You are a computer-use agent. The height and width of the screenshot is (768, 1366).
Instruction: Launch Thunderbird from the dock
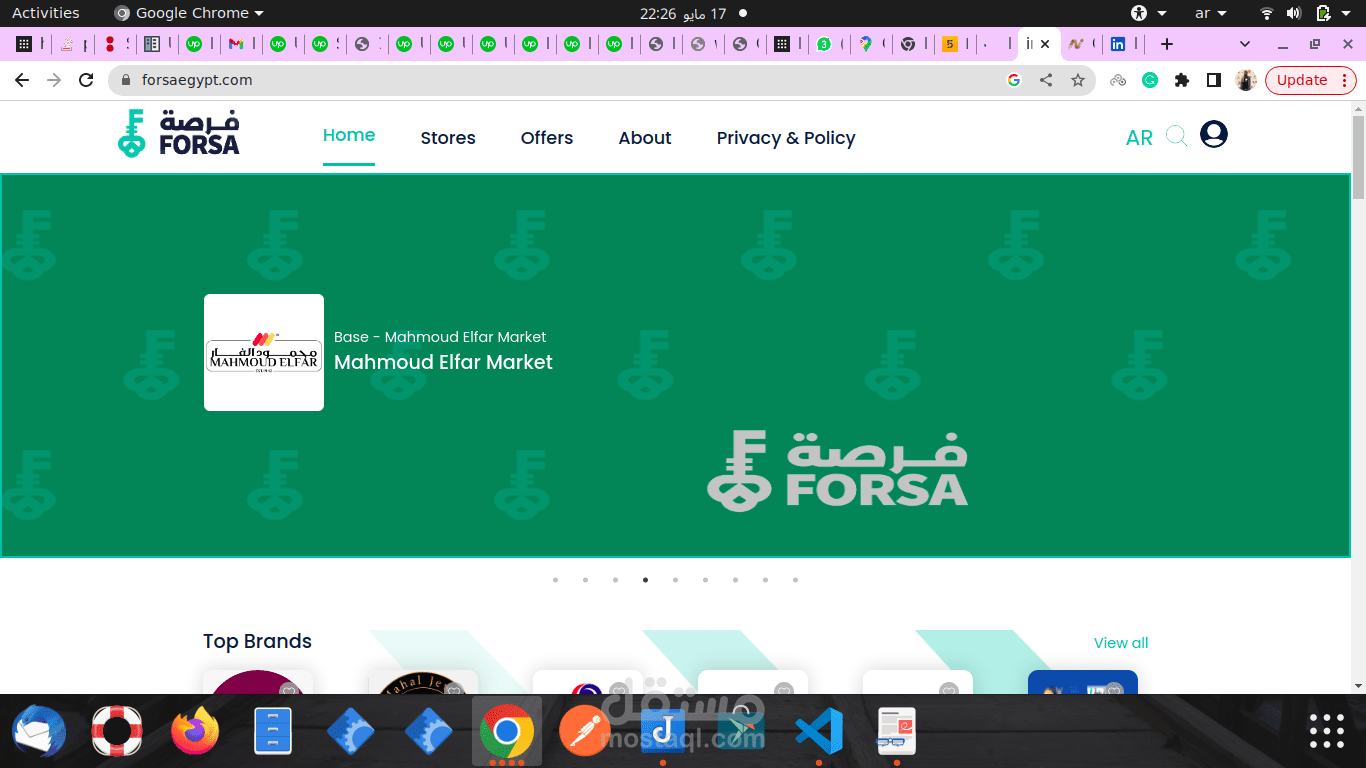(39, 731)
